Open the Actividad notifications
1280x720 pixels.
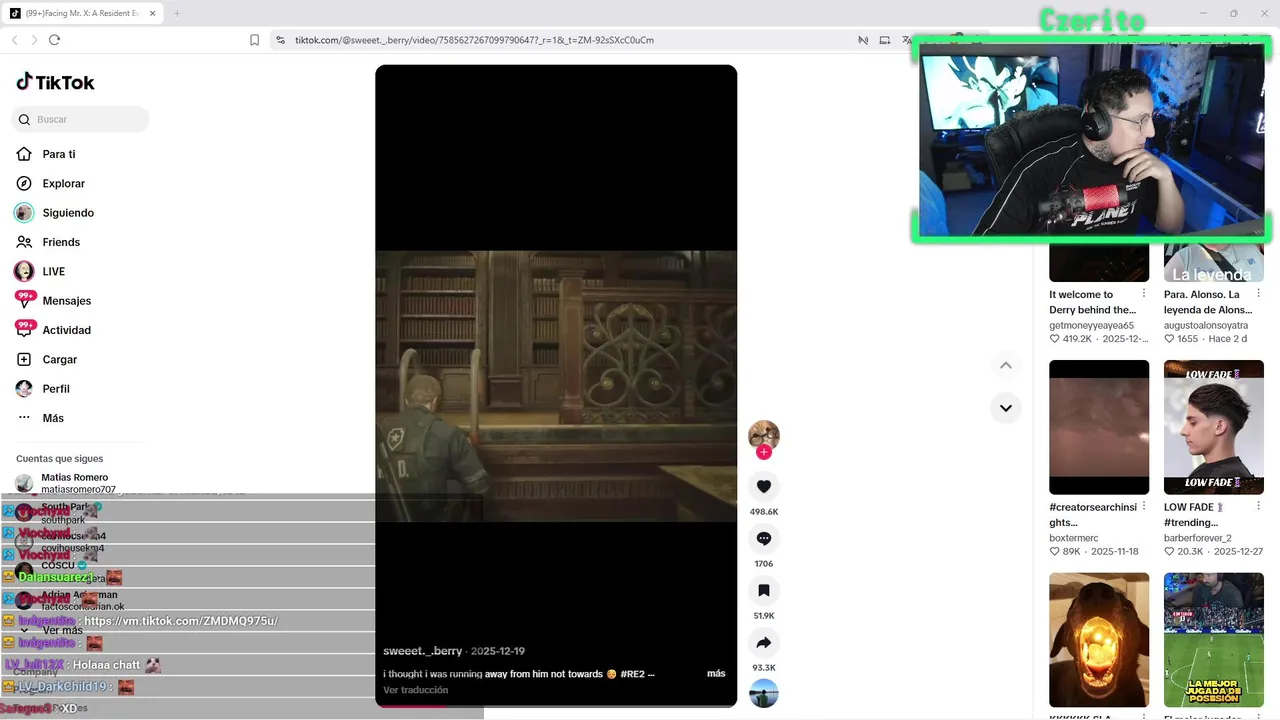pos(67,330)
